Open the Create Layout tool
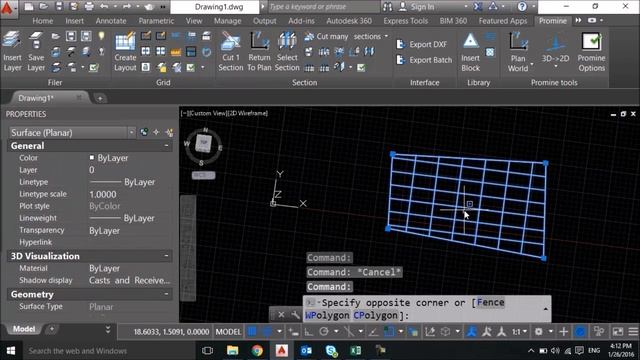Viewport: 640px width, 360px height. (125, 51)
